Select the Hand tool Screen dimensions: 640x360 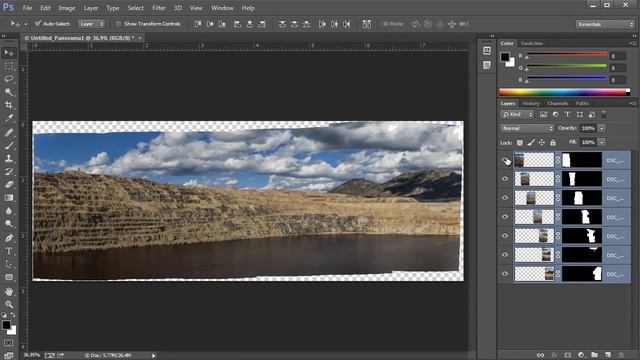(9, 291)
